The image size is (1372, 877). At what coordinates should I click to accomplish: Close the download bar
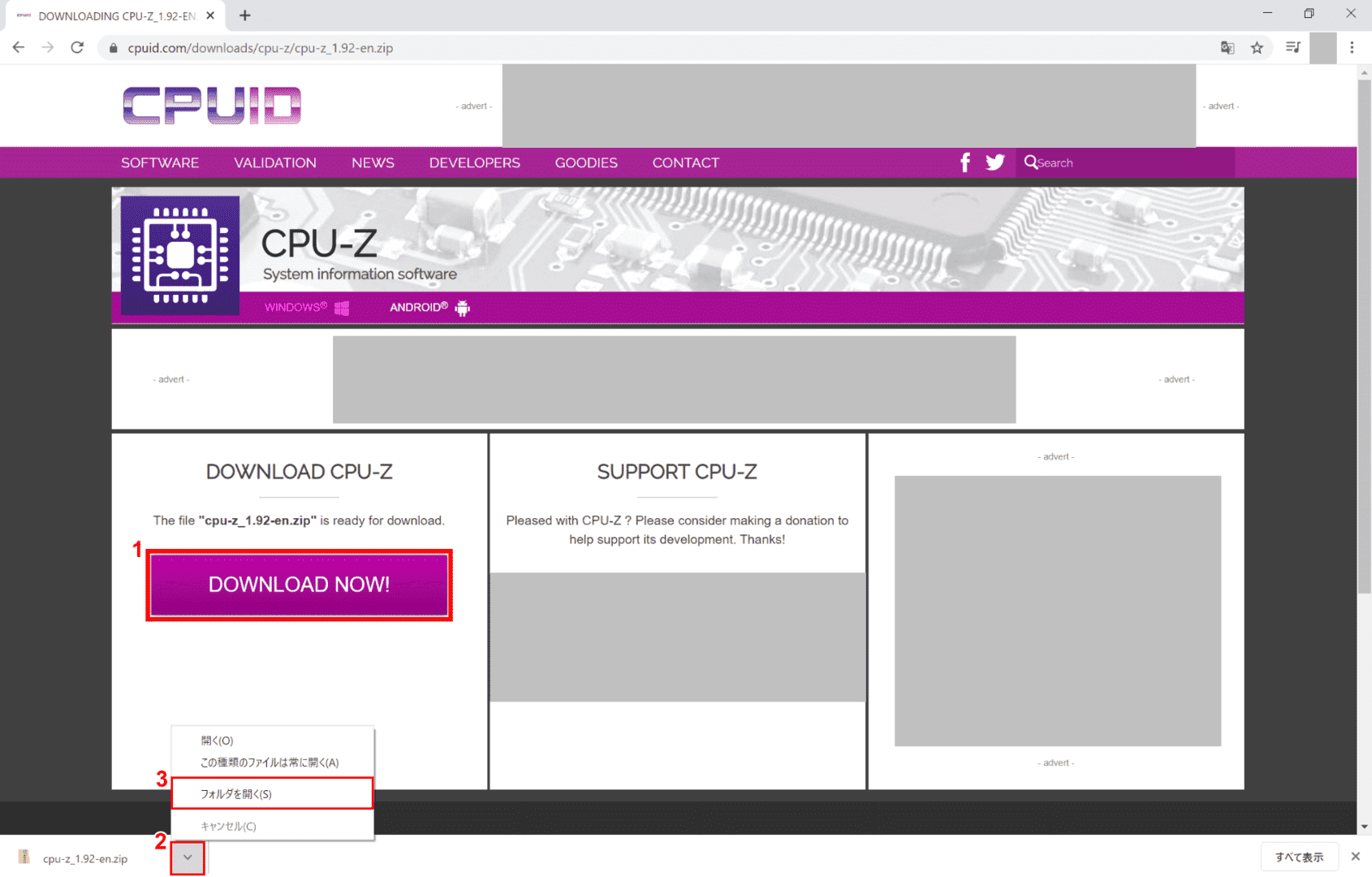(x=1355, y=857)
